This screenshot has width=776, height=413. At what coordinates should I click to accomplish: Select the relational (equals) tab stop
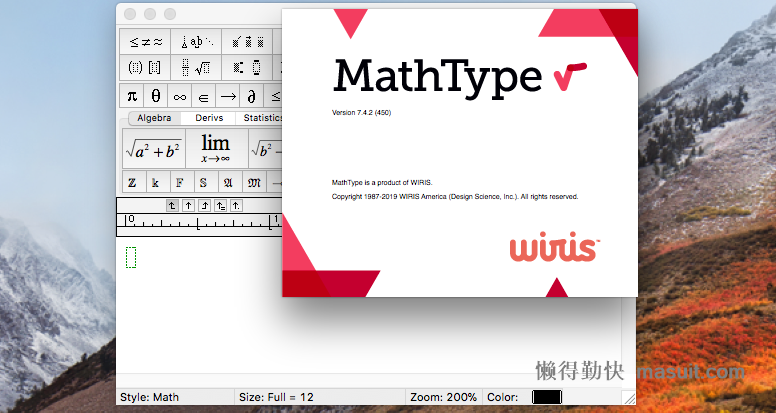coord(220,205)
